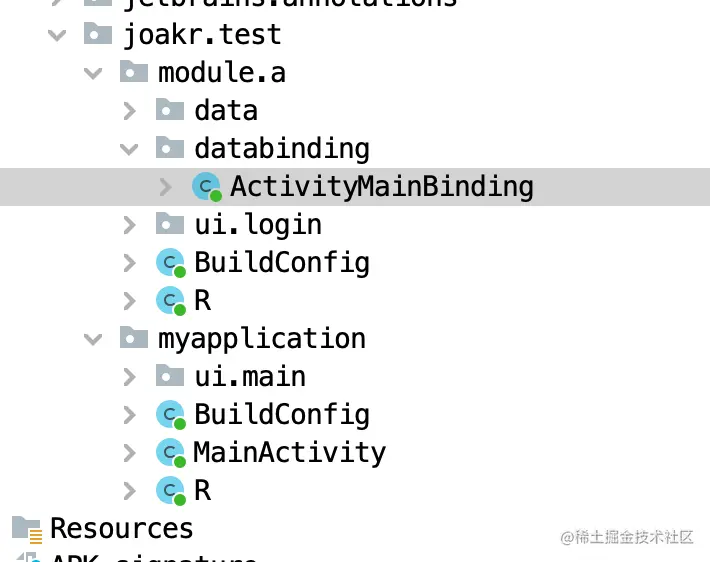The width and height of the screenshot is (710, 562).
Task: Expand the ui.main package chevron
Action: [130, 377]
